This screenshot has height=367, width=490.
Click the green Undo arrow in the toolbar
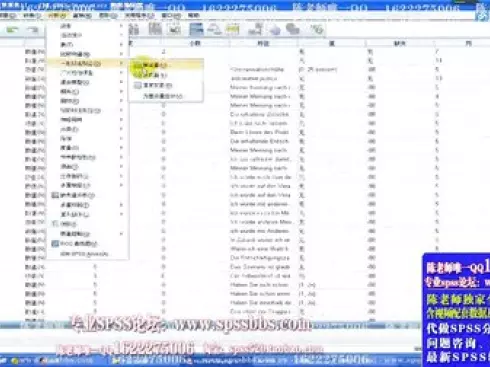(13, 30)
